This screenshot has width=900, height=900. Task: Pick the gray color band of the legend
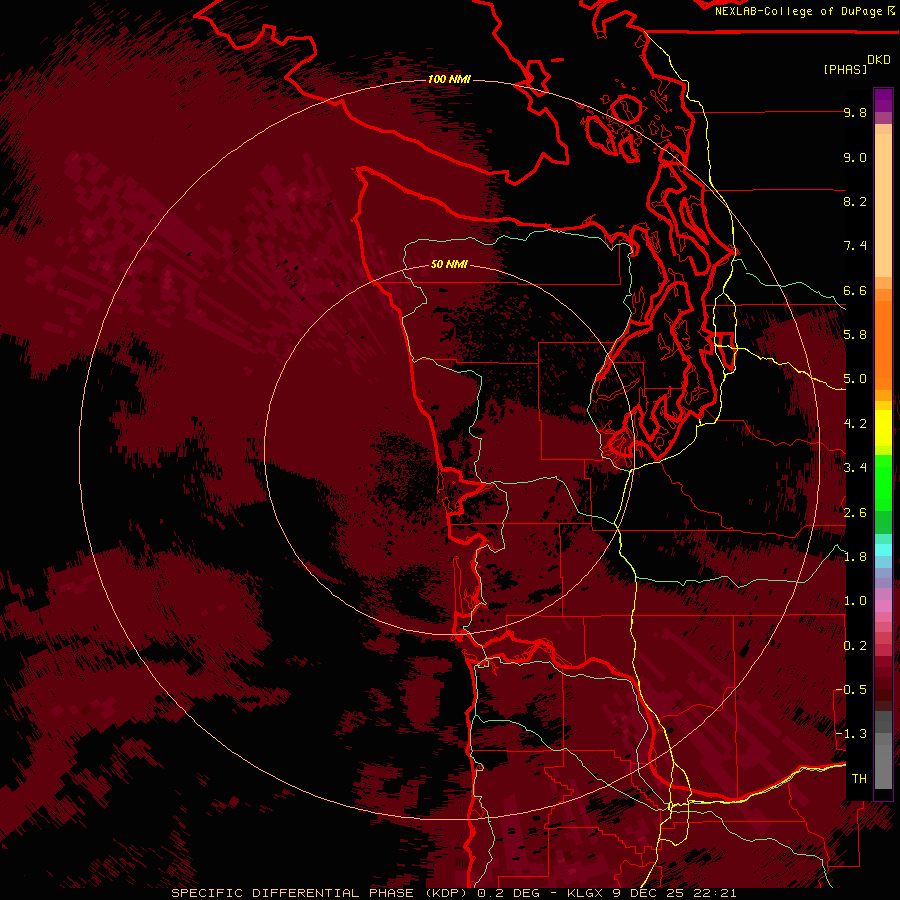point(883,750)
